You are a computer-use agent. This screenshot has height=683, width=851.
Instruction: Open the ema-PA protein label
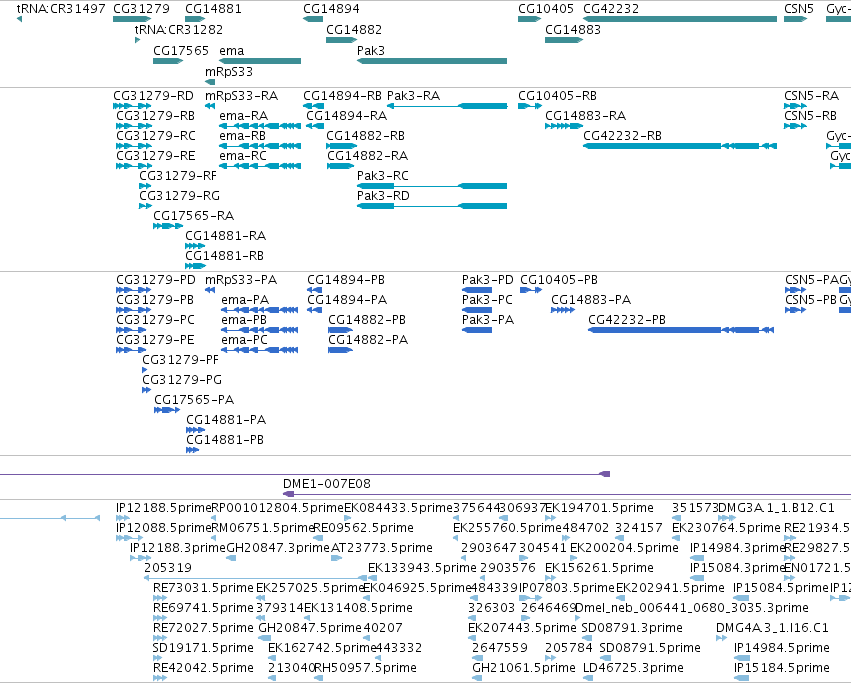[x=245, y=300]
